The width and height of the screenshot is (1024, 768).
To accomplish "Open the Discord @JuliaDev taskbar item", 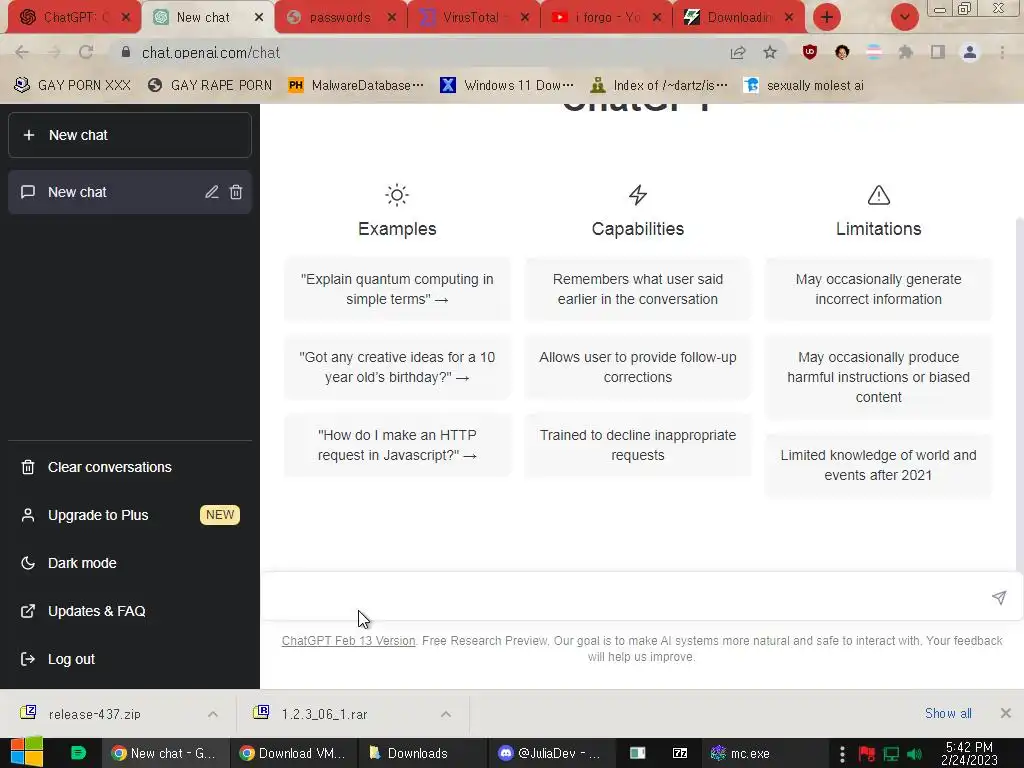I will click(x=551, y=753).
